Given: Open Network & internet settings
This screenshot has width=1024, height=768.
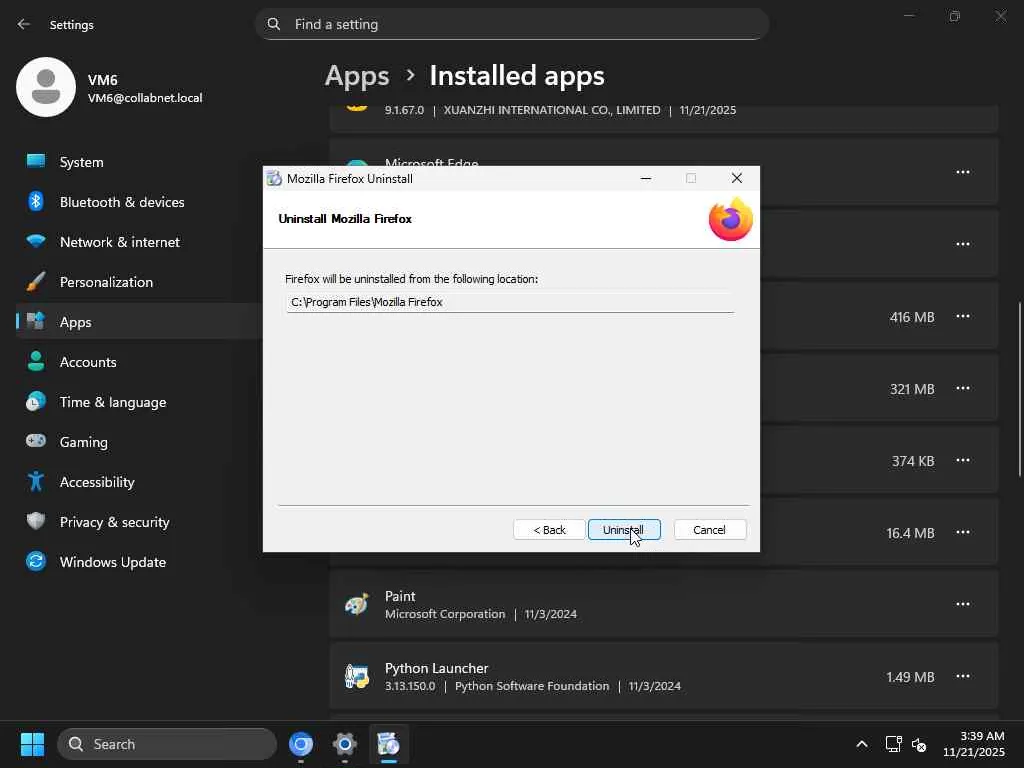Looking at the screenshot, I should pyautogui.click(x=119, y=242).
